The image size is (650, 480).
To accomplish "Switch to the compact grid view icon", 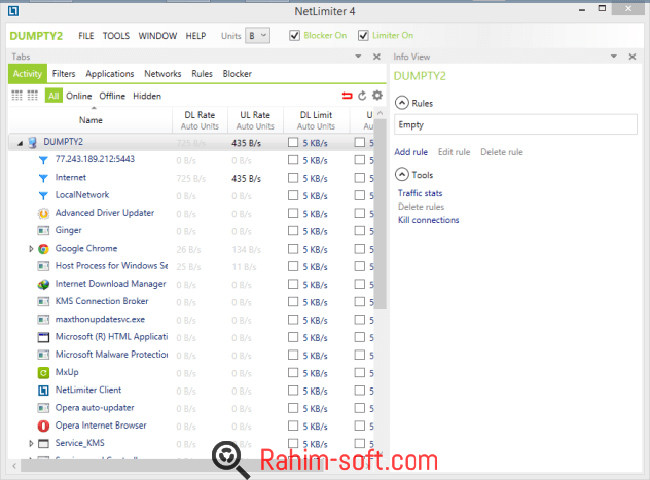I will point(33,95).
